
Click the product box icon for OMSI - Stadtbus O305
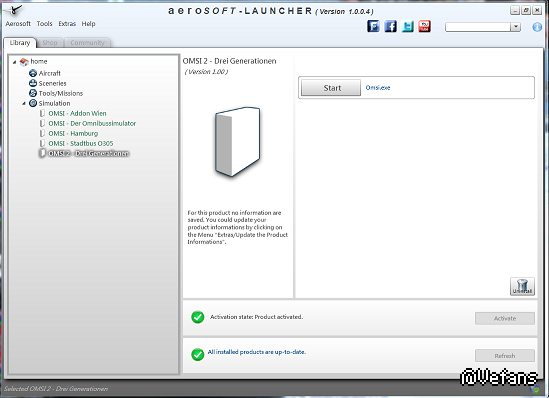[x=42, y=144]
